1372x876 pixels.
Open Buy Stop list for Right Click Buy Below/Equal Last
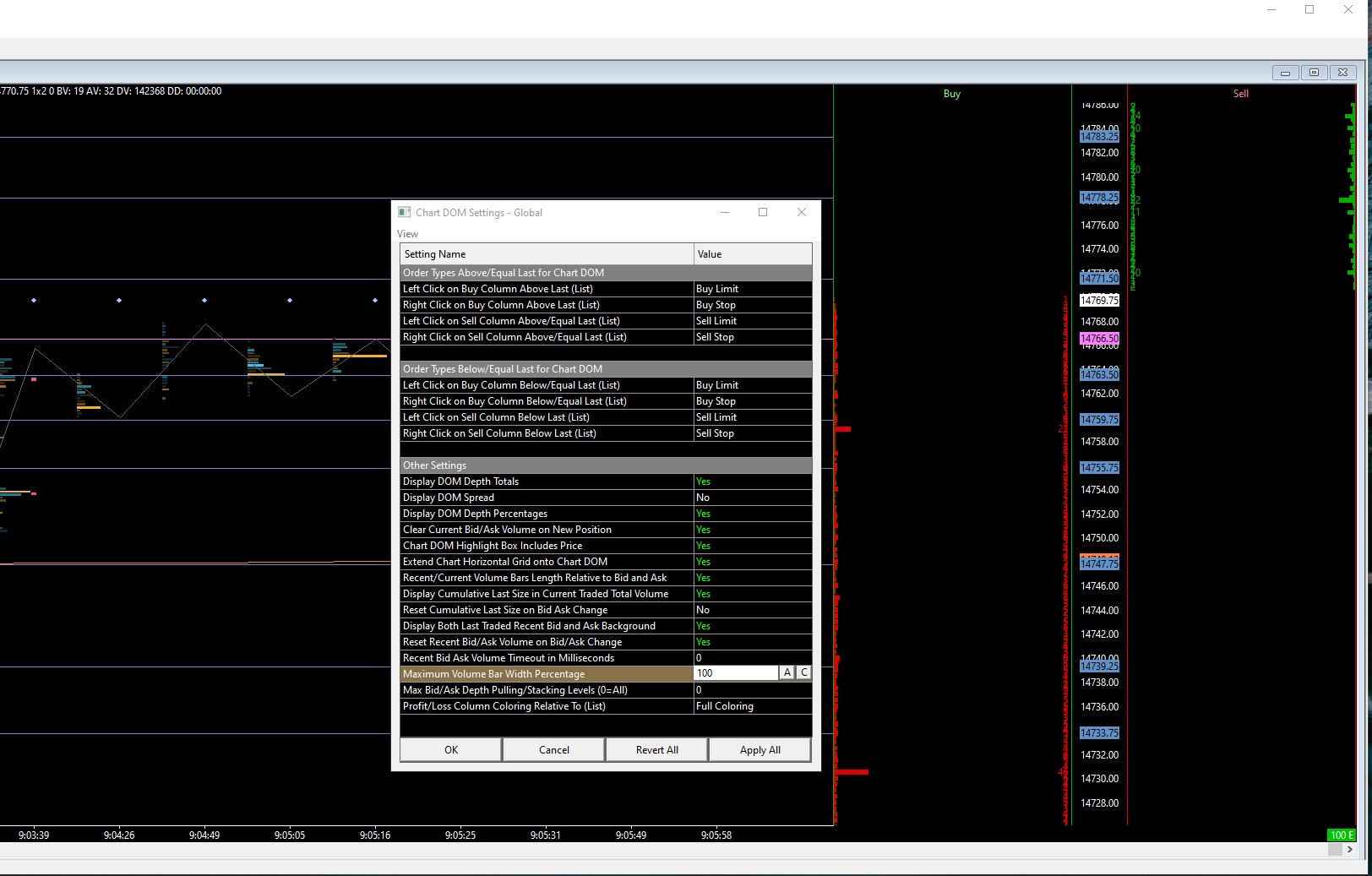[x=753, y=401]
